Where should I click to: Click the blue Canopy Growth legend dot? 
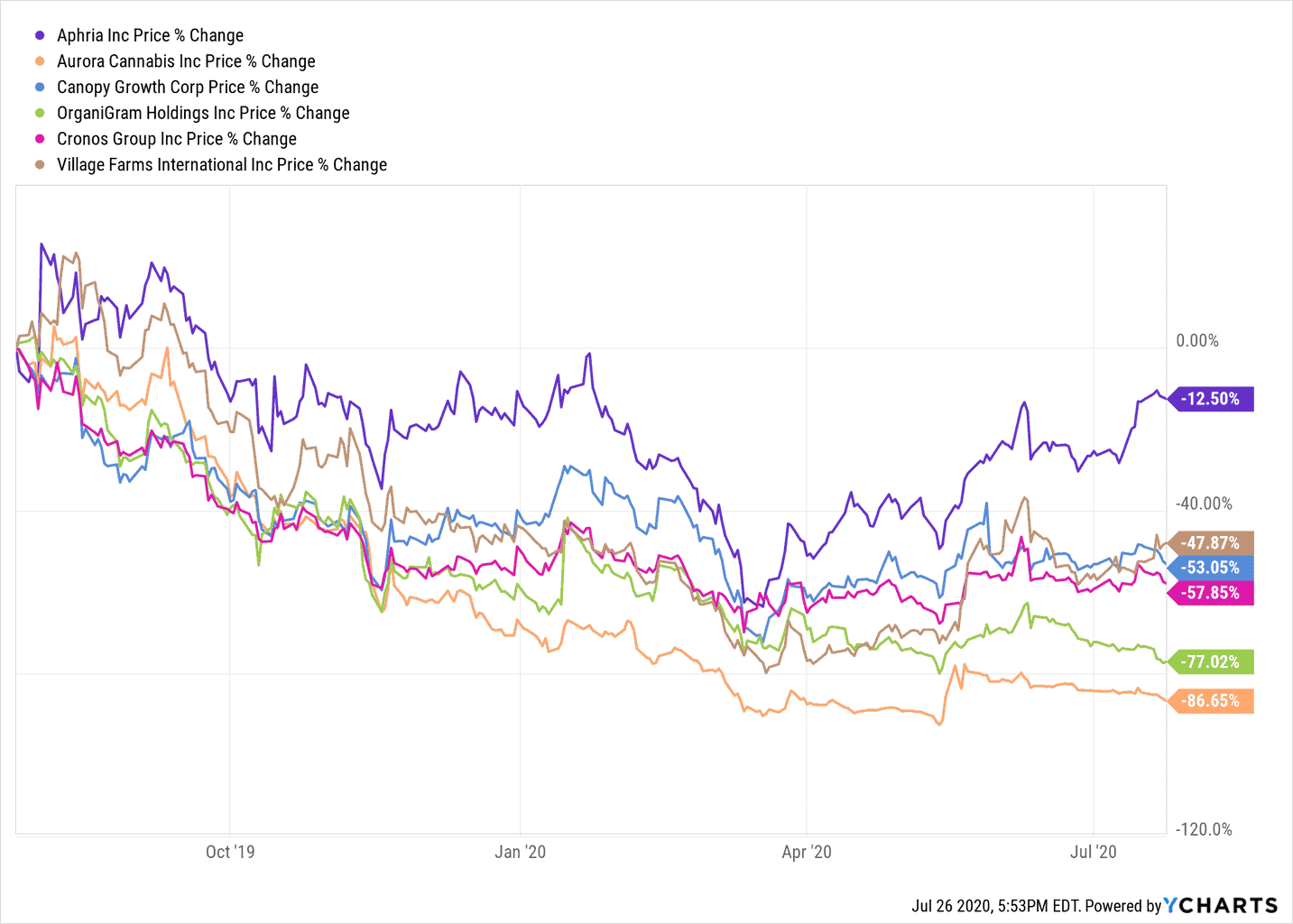[x=40, y=88]
